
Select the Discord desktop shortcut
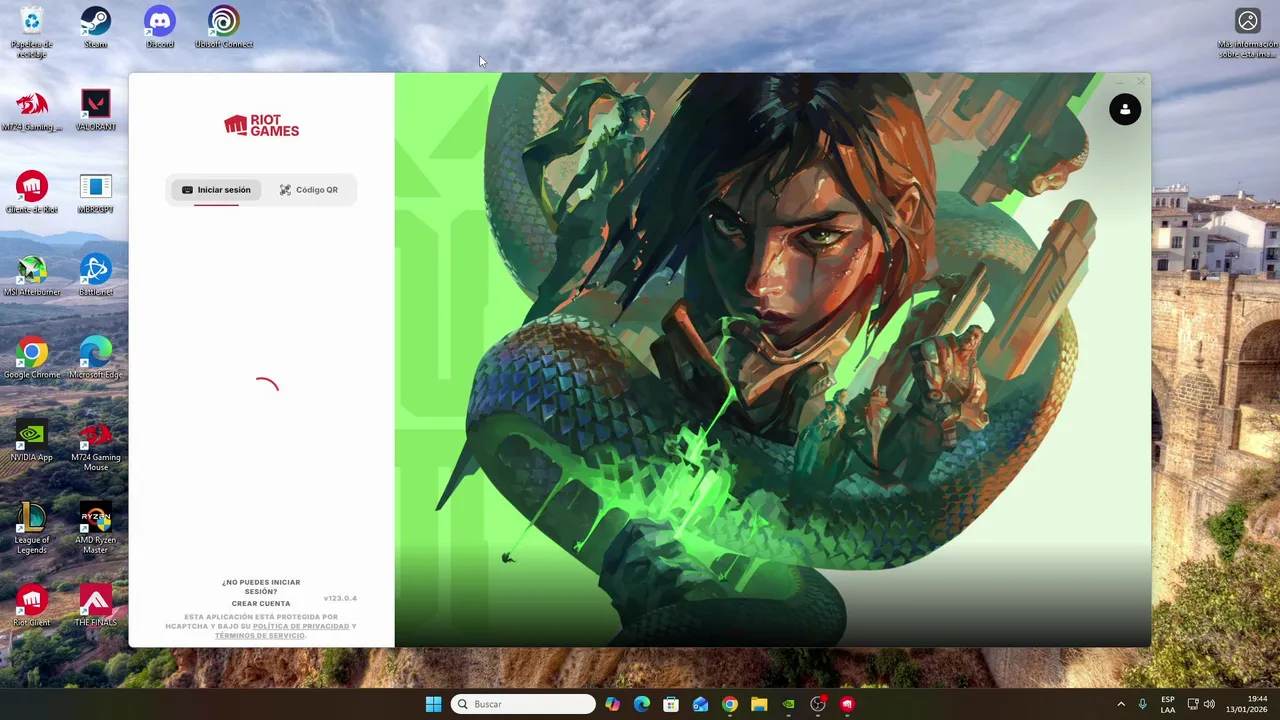pos(159,28)
